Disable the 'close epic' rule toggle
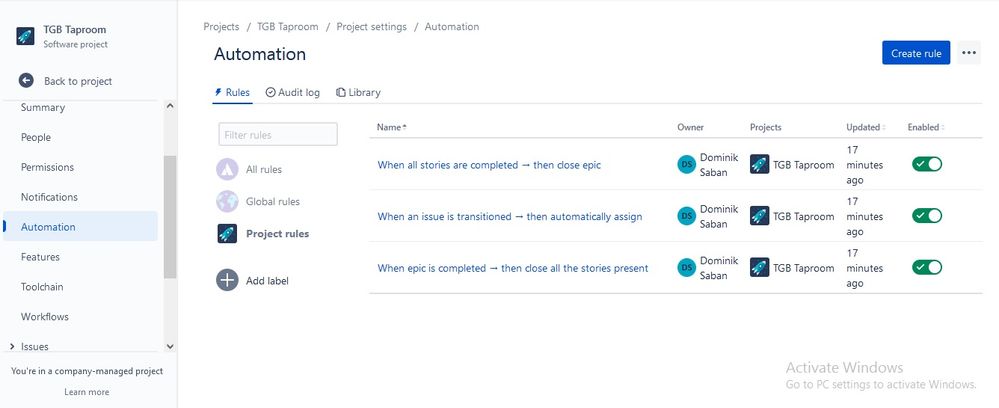Viewport: 999px width, 408px height. click(927, 164)
